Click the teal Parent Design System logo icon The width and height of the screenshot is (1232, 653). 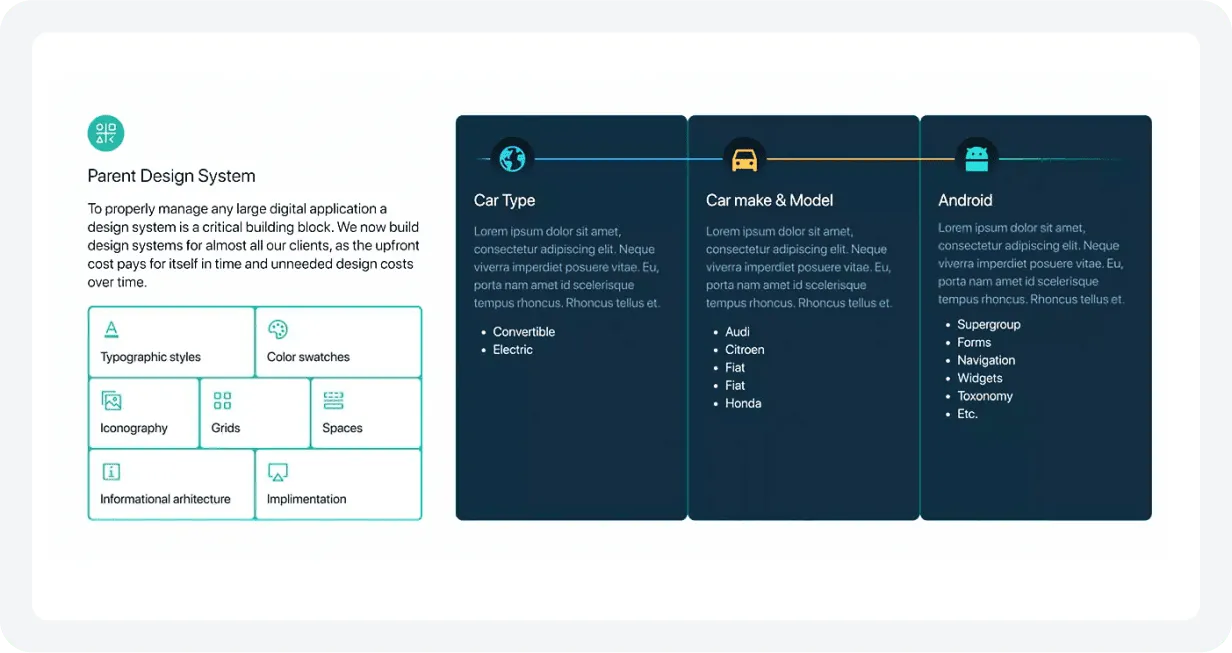tap(106, 133)
